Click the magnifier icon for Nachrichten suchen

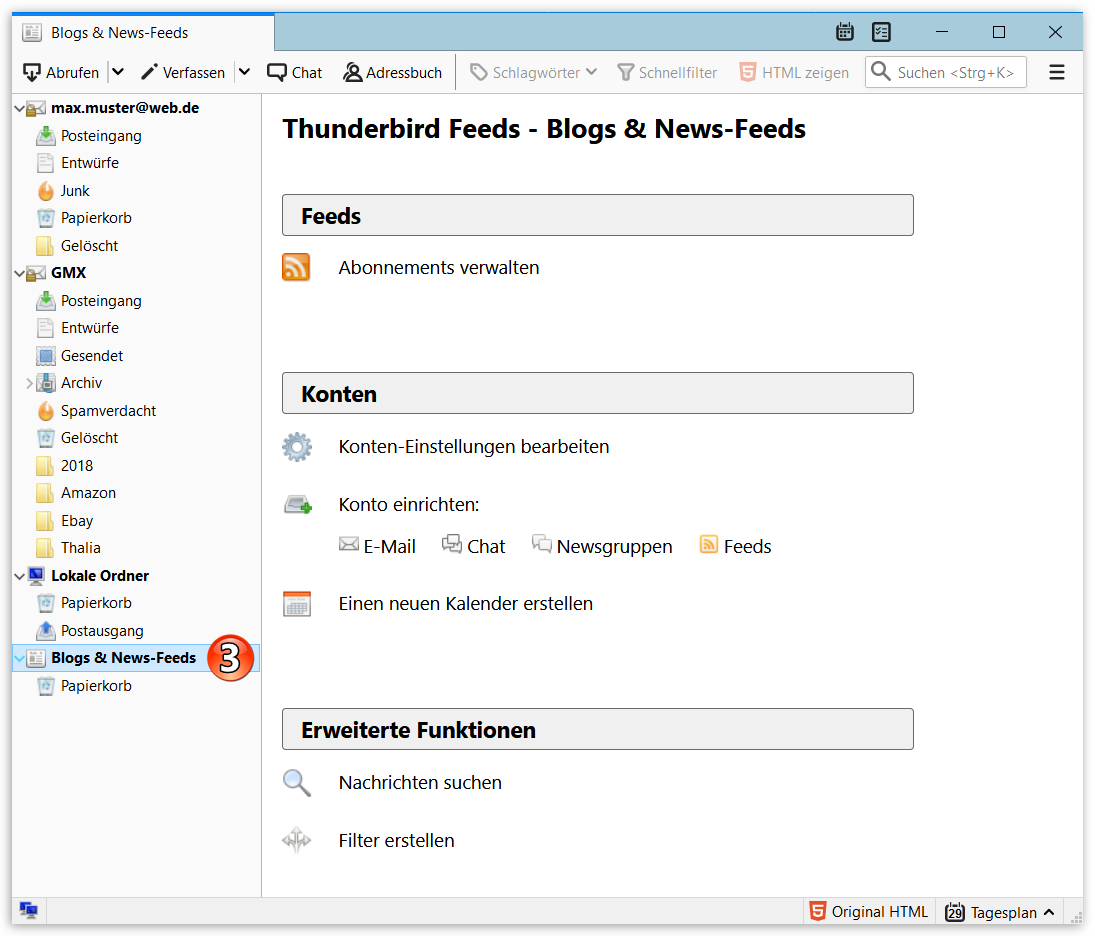coord(297,783)
